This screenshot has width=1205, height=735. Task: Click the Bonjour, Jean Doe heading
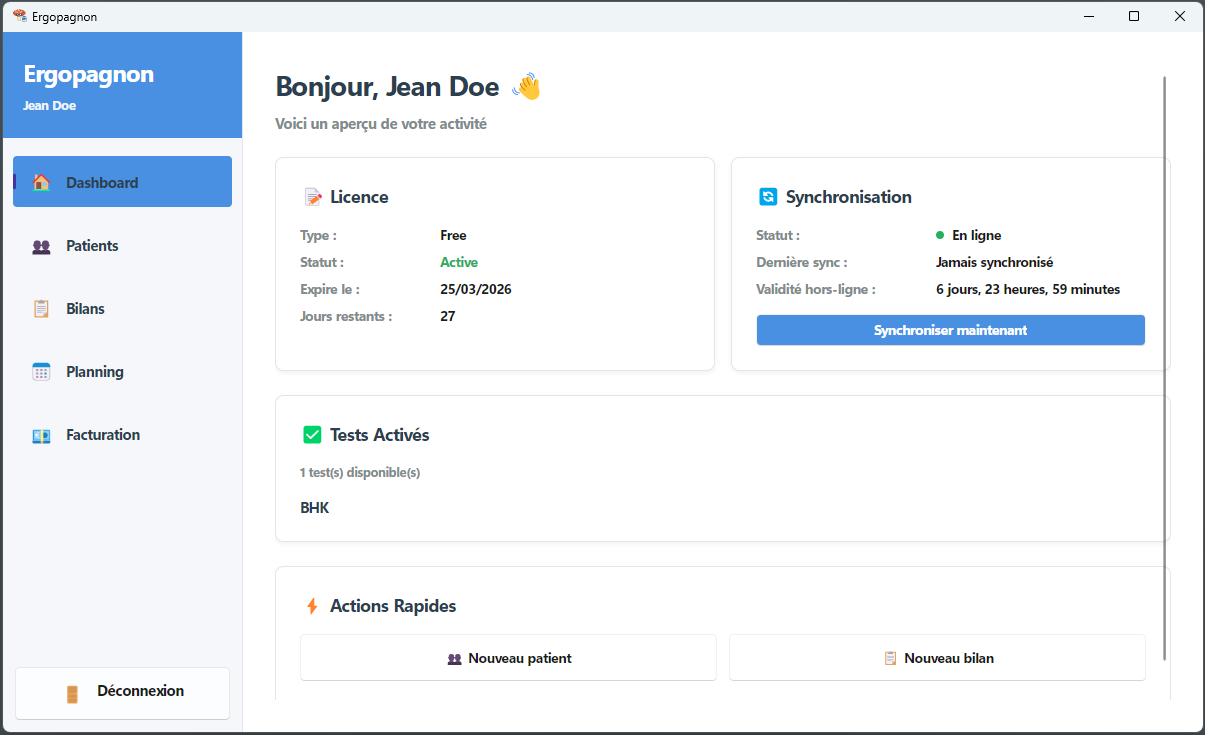[387, 87]
